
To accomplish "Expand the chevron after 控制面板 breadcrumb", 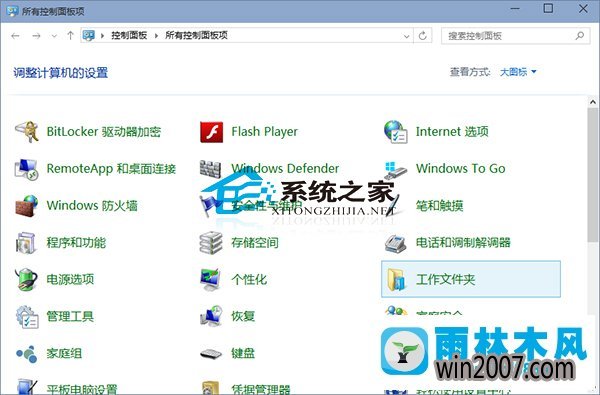I will click(156, 36).
